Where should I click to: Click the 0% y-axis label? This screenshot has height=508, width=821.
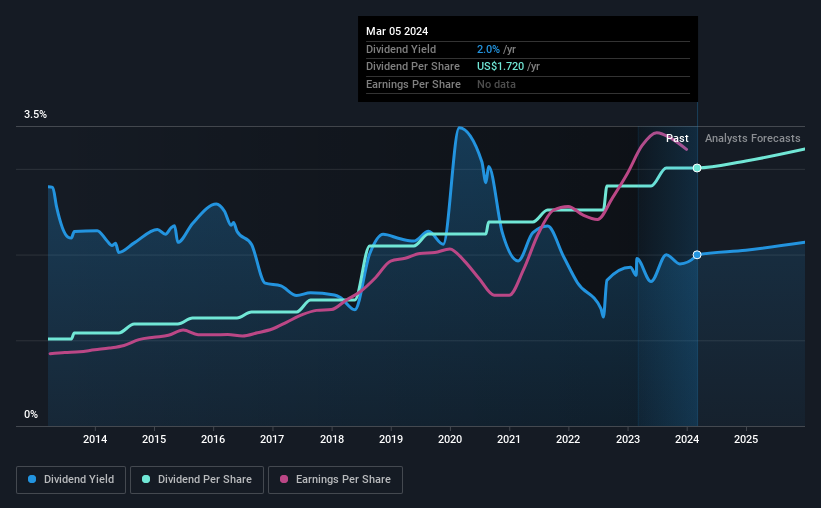31,414
